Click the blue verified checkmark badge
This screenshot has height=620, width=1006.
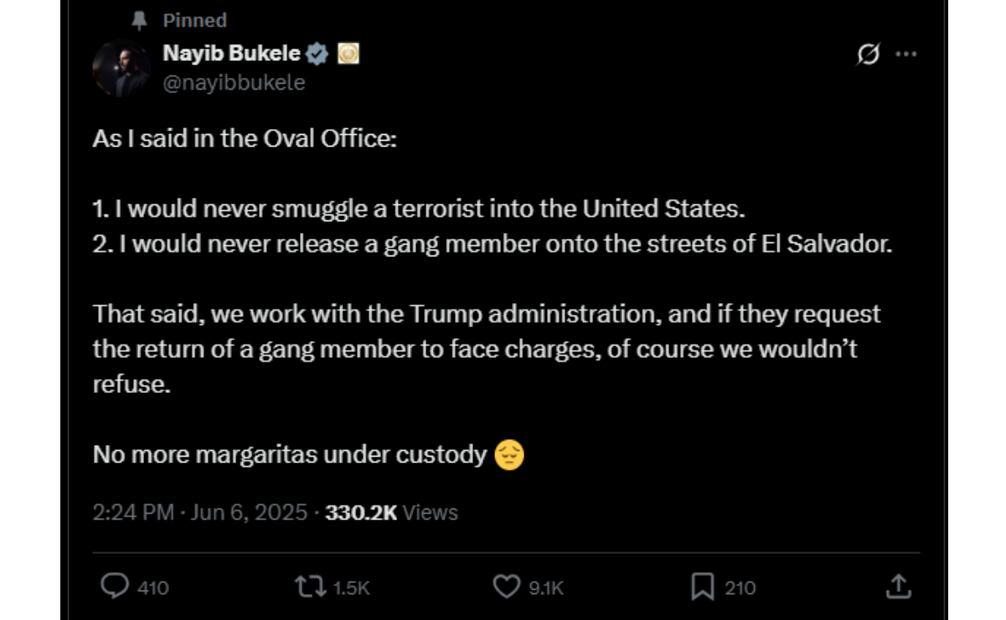(x=316, y=54)
